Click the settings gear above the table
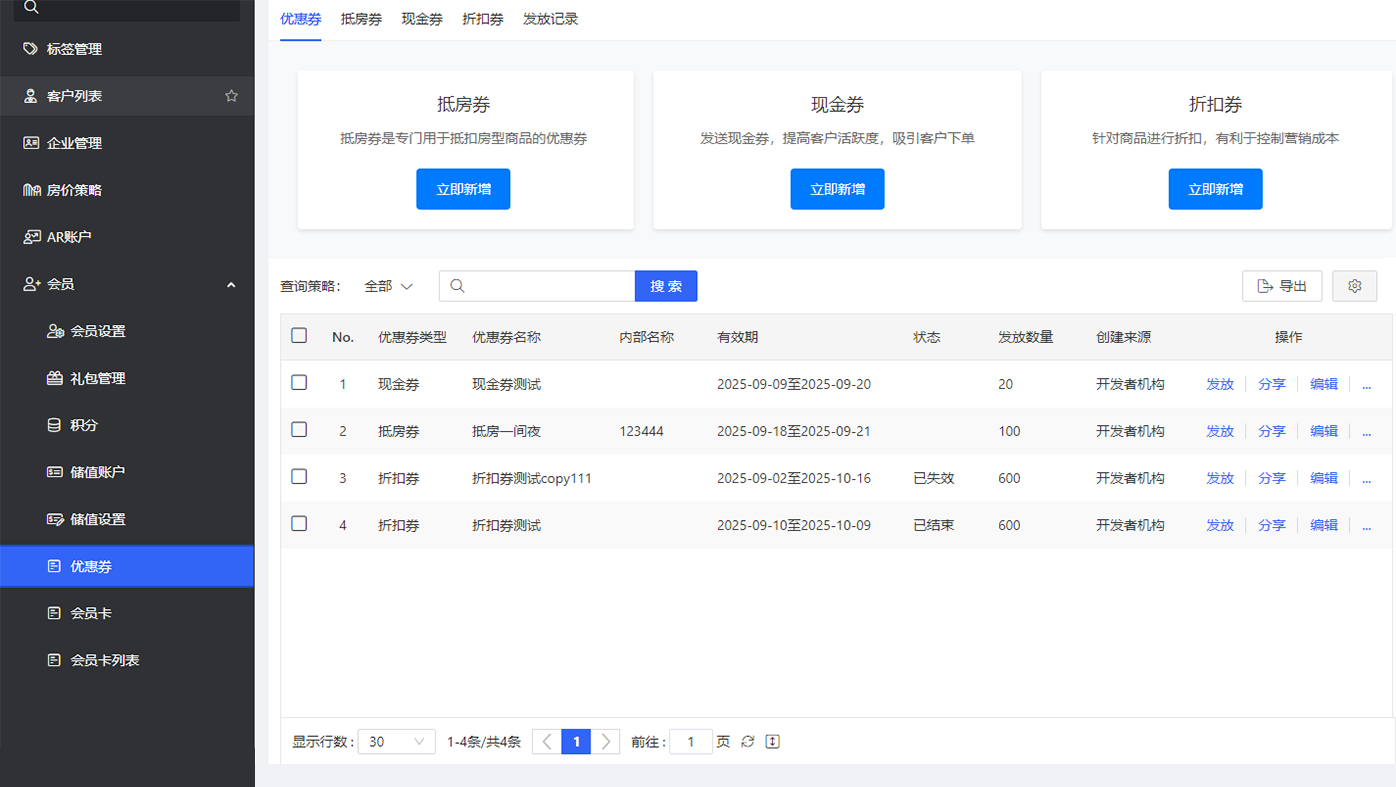 pos(1354,285)
